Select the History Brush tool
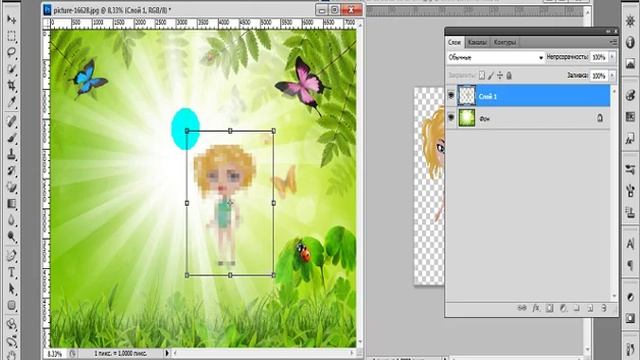 [x=11, y=171]
